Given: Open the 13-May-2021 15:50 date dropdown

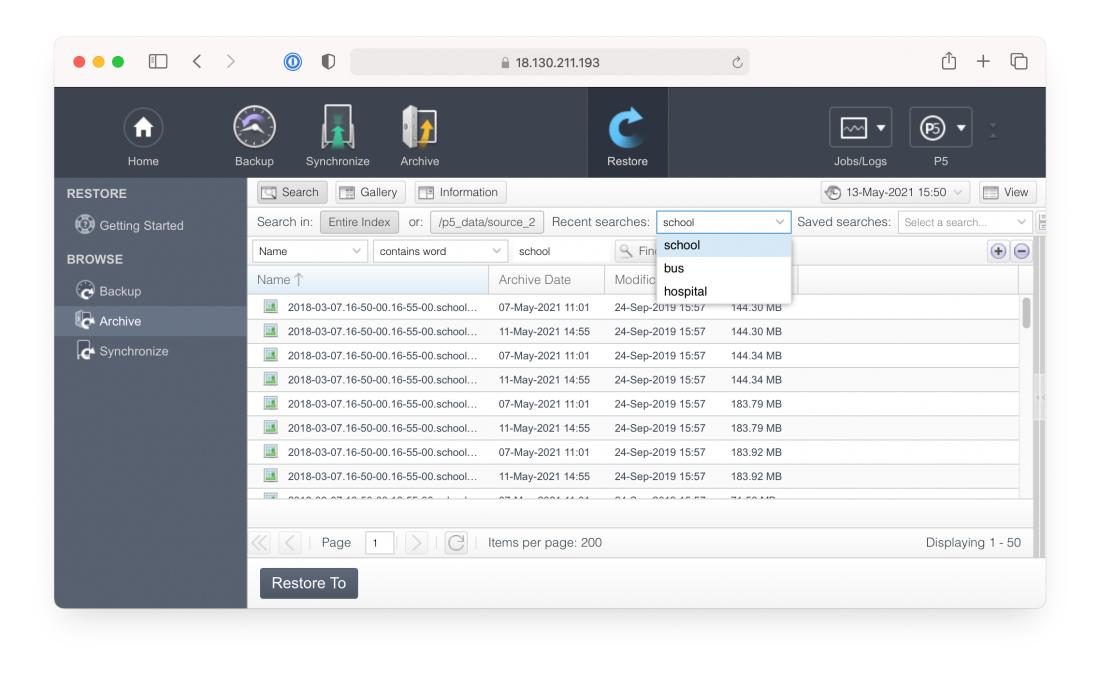Looking at the screenshot, I should 895,192.
